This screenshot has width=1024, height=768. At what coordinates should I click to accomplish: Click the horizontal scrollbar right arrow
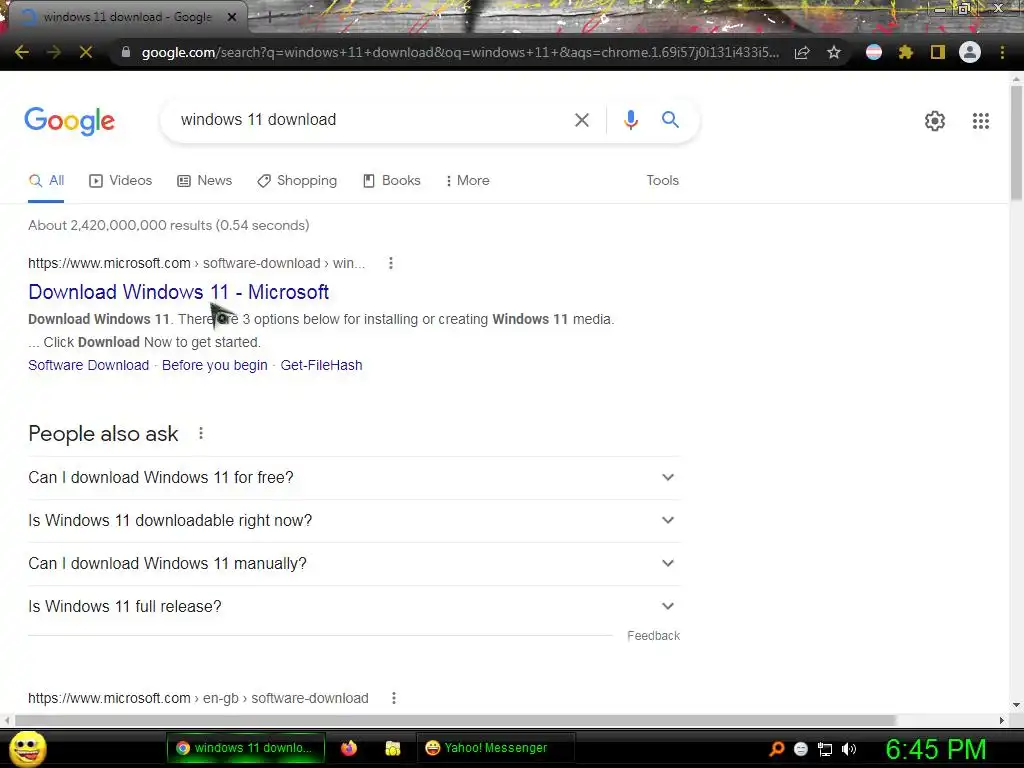pyautogui.click(x=1002, y=720)
